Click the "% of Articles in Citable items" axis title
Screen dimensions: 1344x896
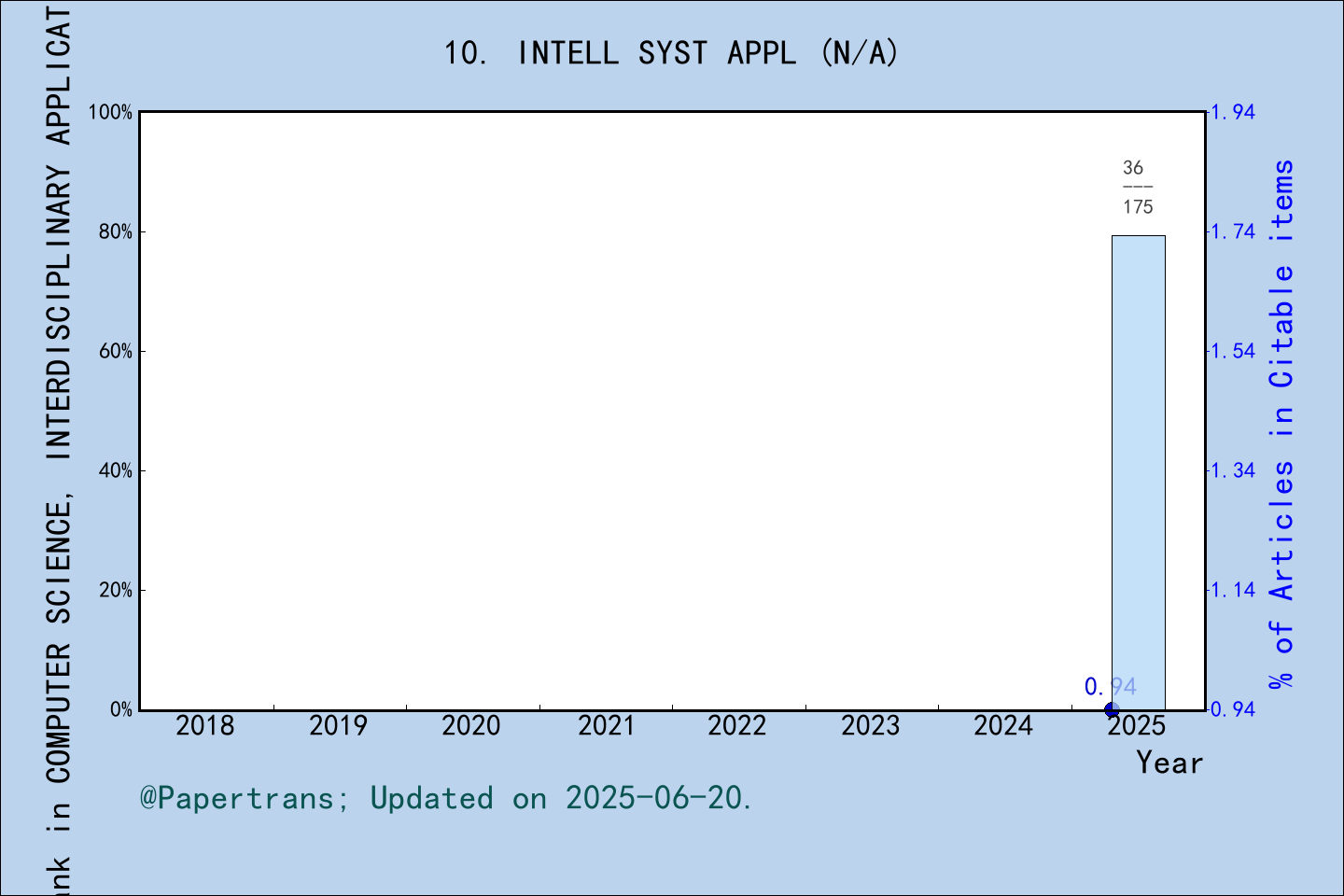1282,424
